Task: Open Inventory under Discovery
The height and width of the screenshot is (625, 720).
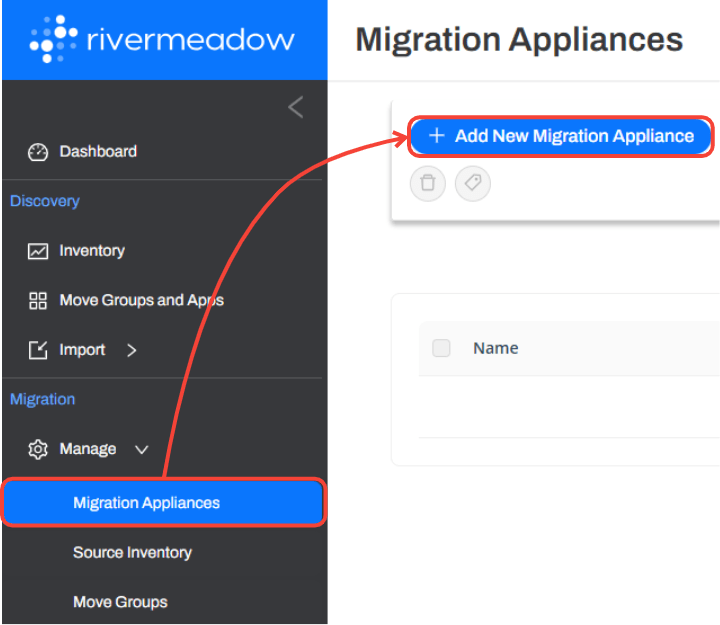Action: (x=92, y=251)
